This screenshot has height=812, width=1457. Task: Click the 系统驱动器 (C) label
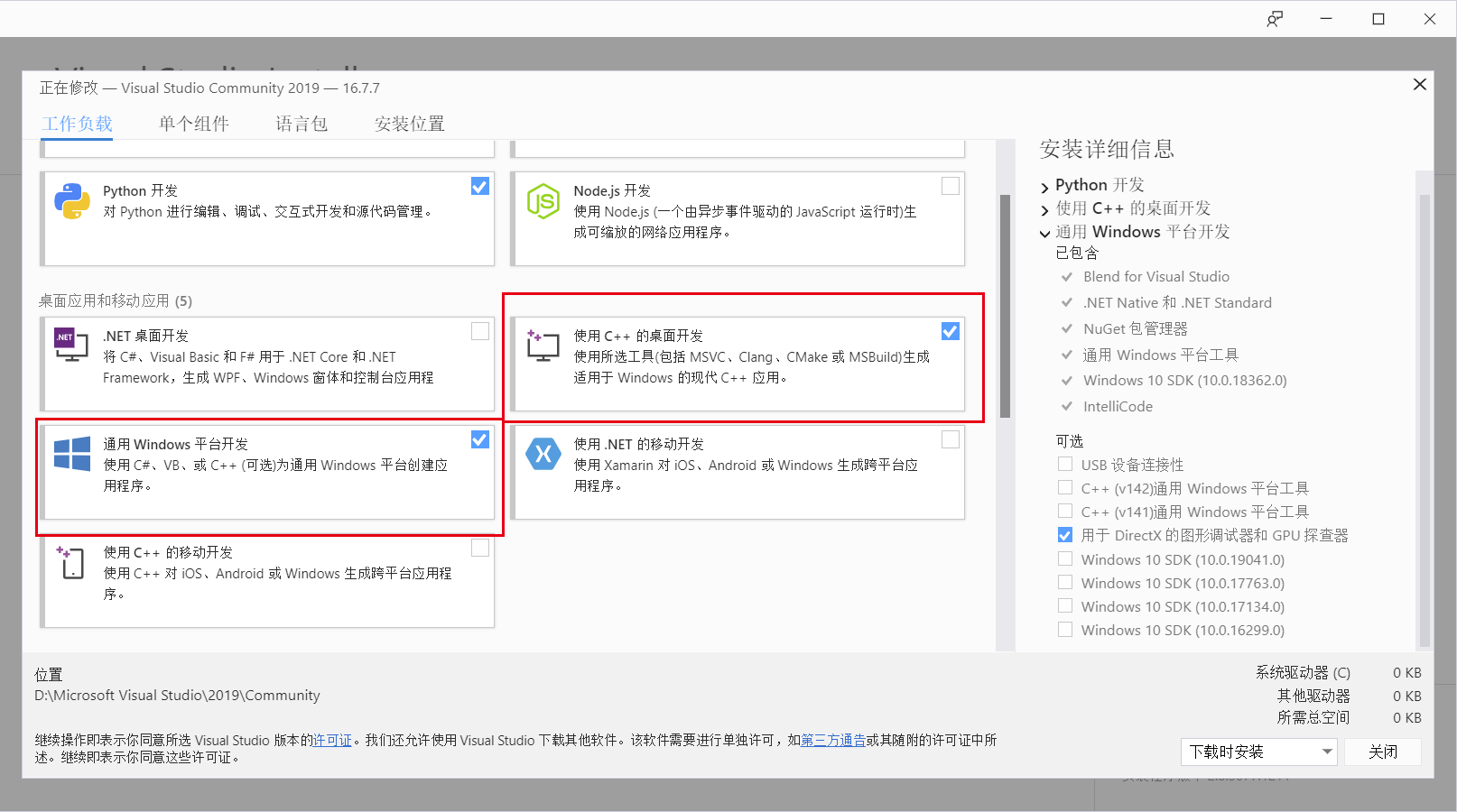[1303, 672]
